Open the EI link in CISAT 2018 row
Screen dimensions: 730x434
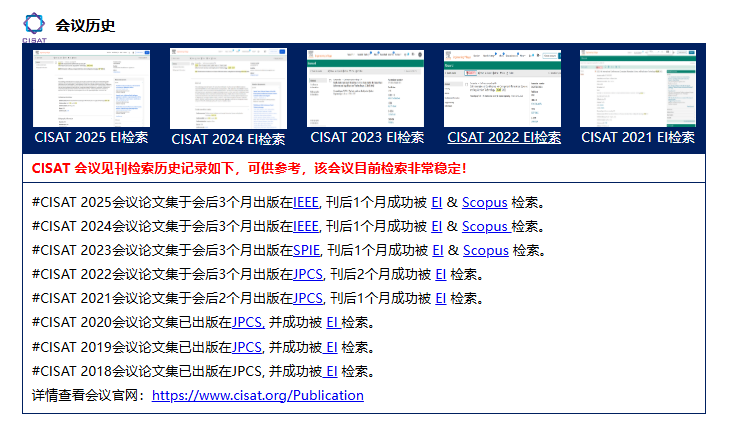pyautogui.click(x=330, y=372)
